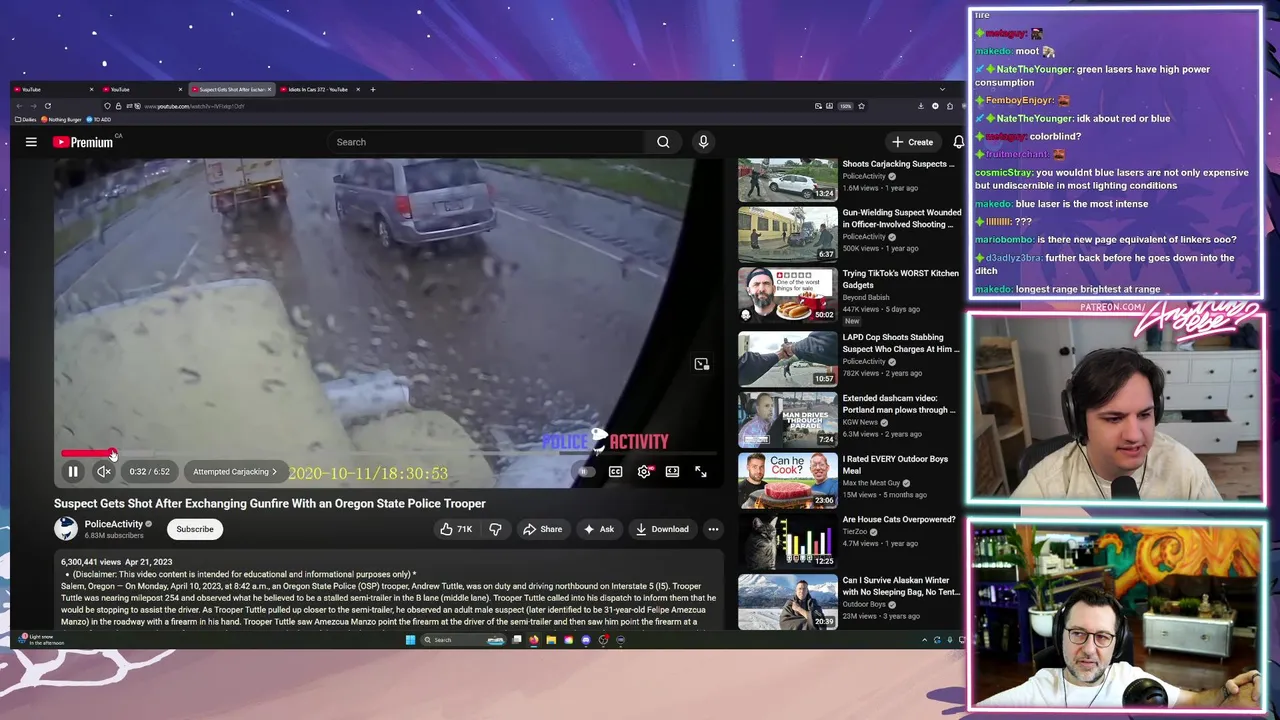Open the more actions three-dot menu
The height and width of the screenshot is (720, 1280).
coord(713,529)
